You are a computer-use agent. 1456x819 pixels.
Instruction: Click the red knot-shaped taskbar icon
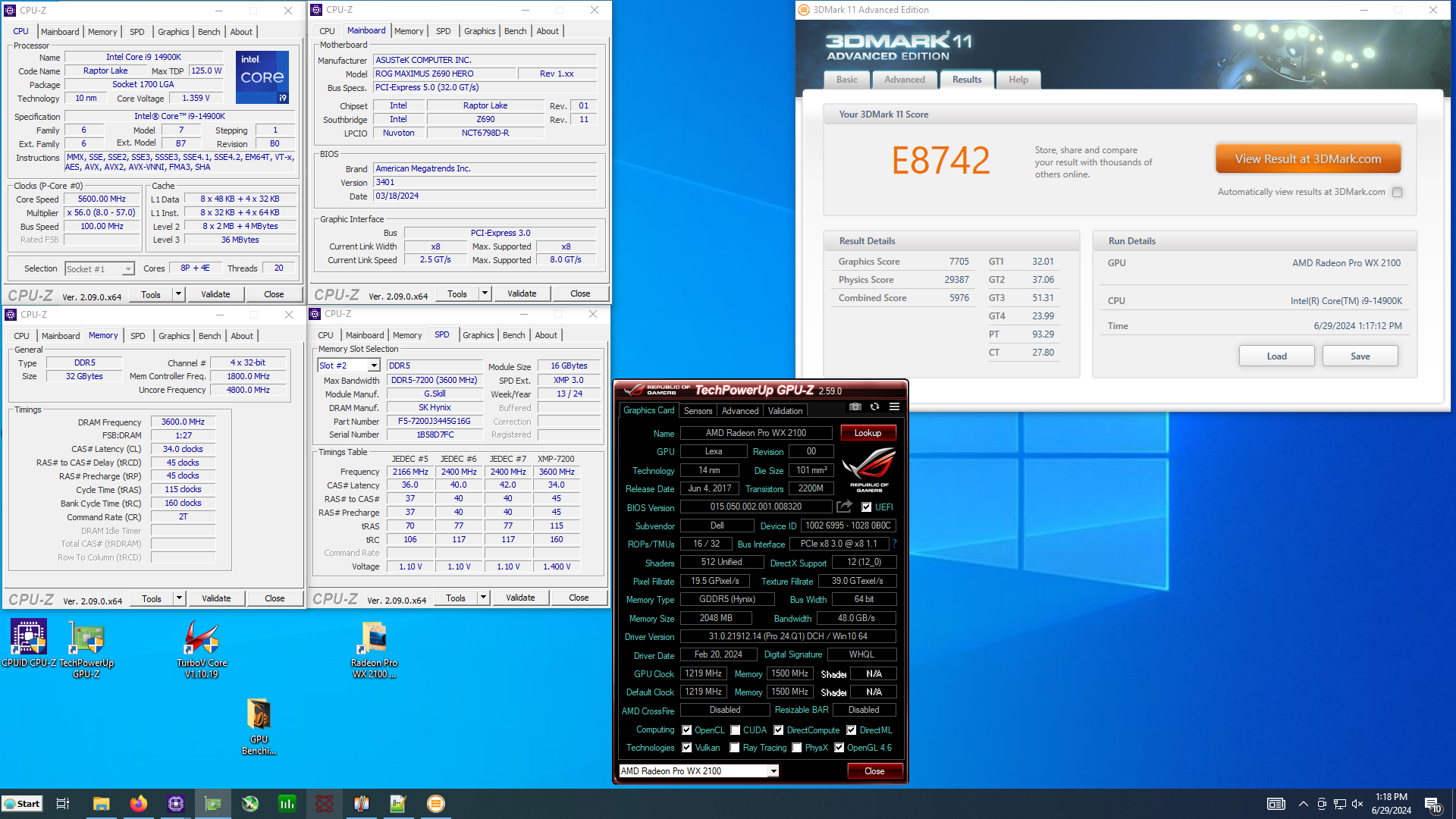point(325,804)
